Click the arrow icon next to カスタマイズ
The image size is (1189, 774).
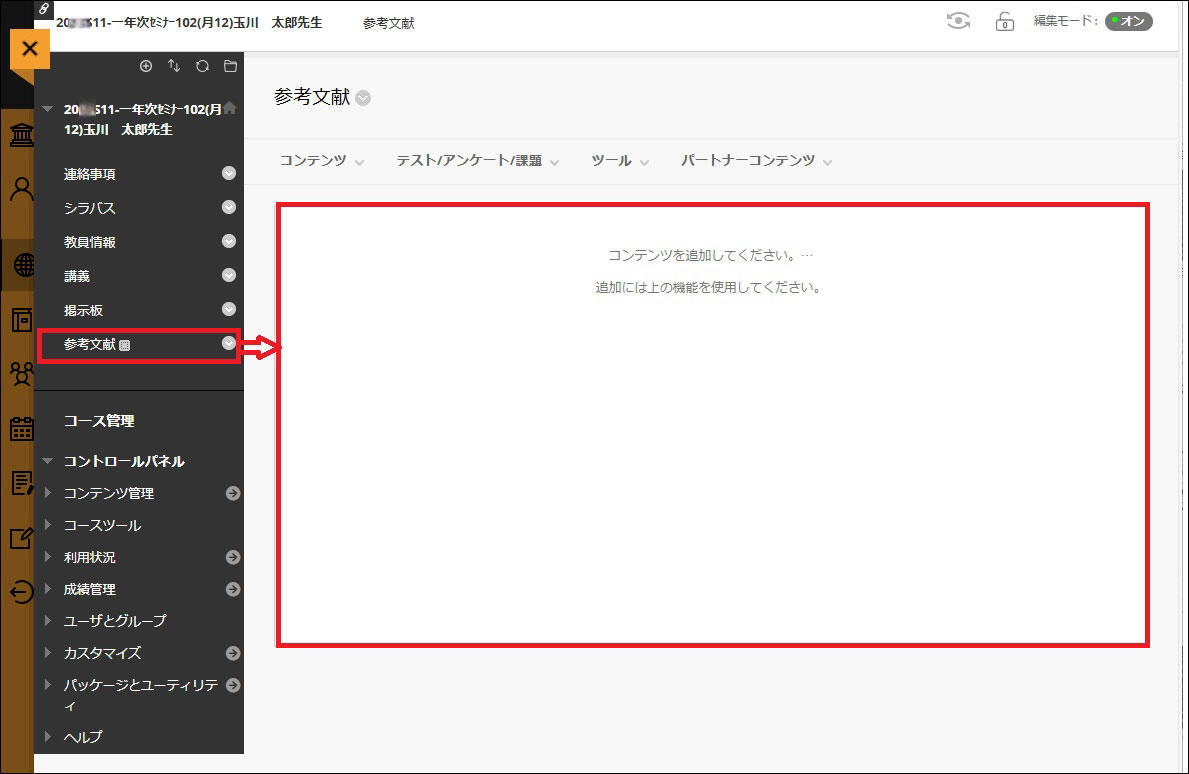click(233, 653)
